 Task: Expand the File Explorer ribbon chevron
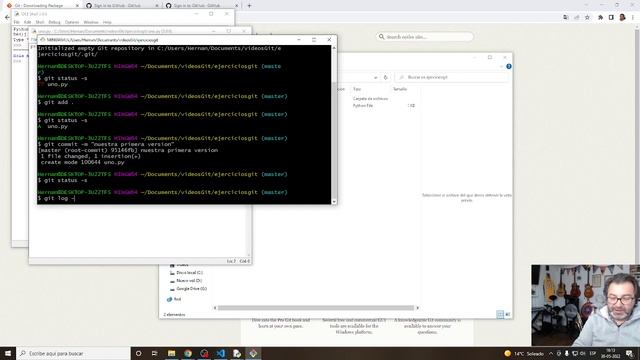502,66
